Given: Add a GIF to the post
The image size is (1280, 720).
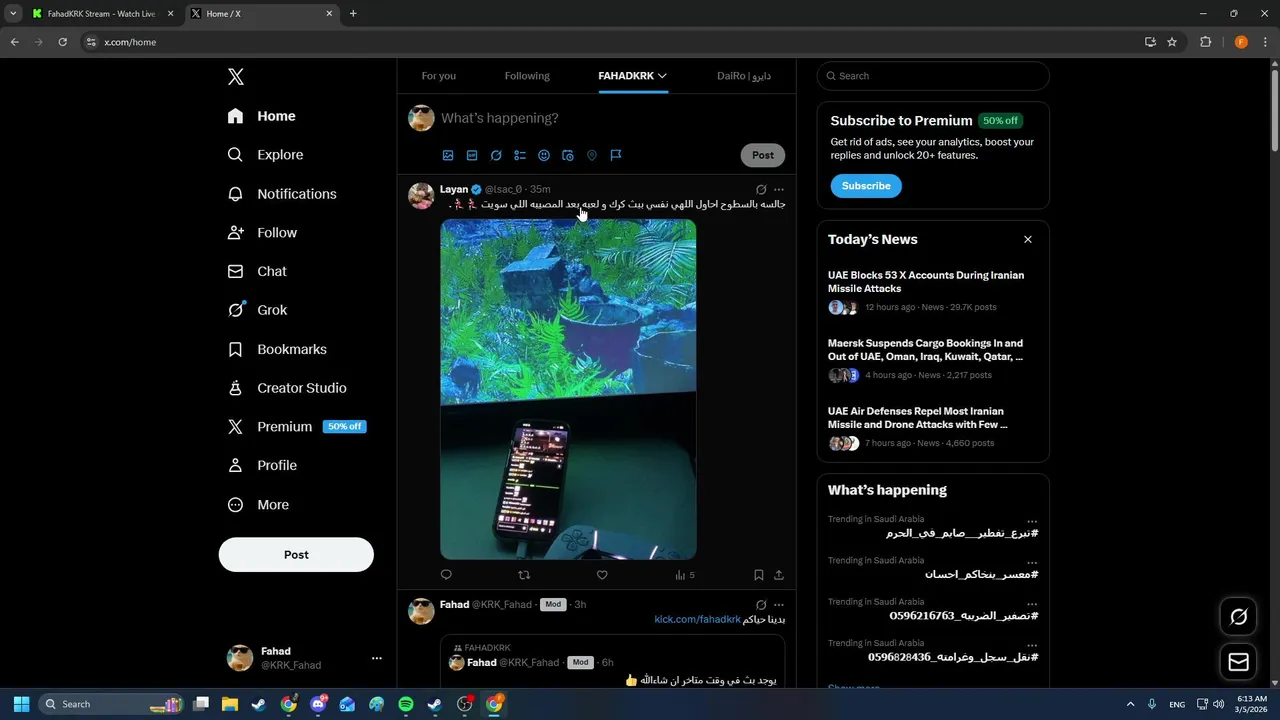Looking at the screenshot, I should click(472, 155).
